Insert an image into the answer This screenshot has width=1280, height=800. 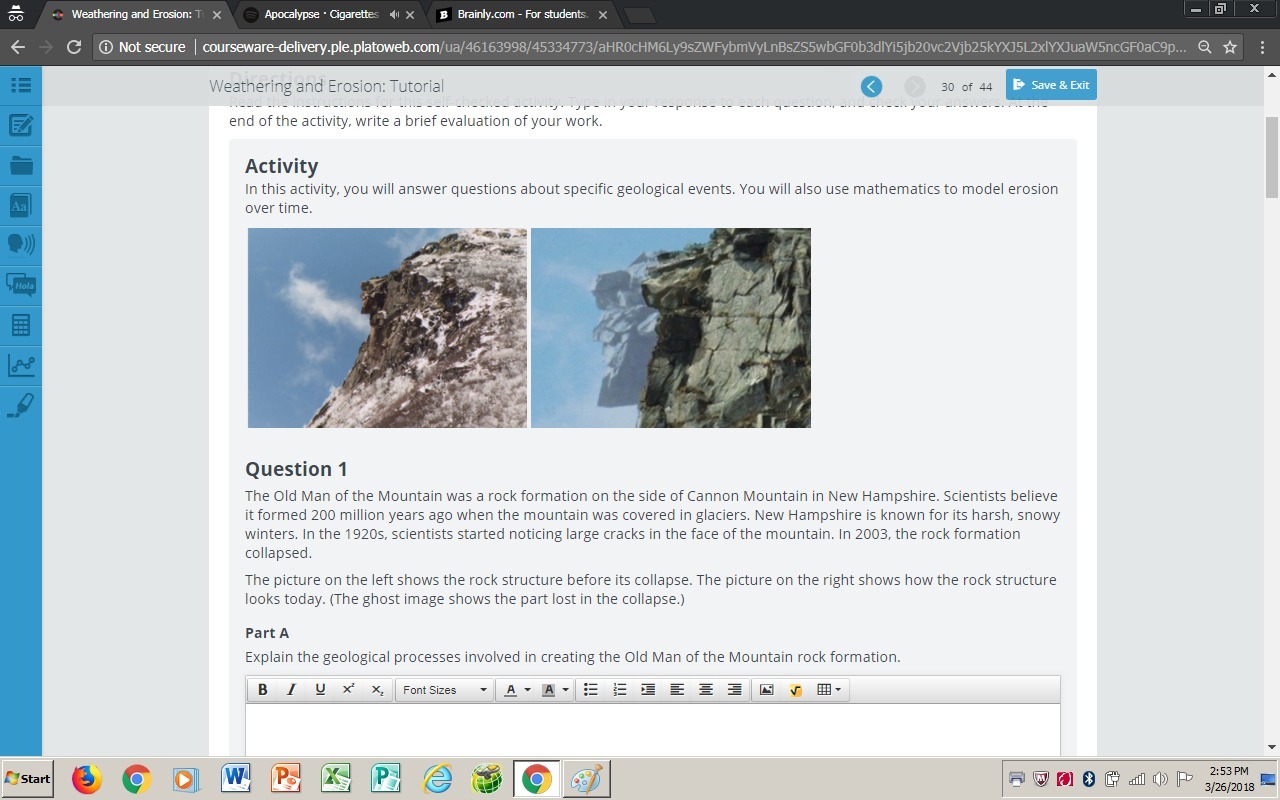[x=767, y=690]
